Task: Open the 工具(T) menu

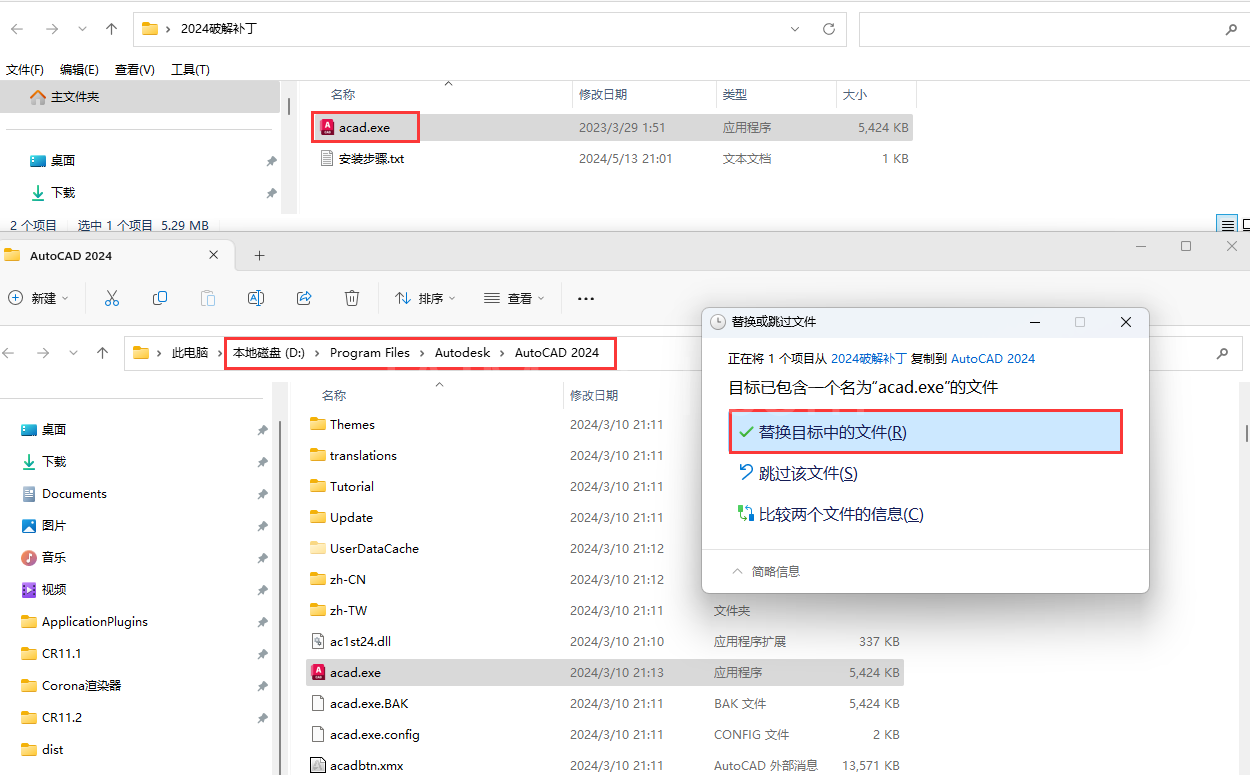Action: coord(190,70)
